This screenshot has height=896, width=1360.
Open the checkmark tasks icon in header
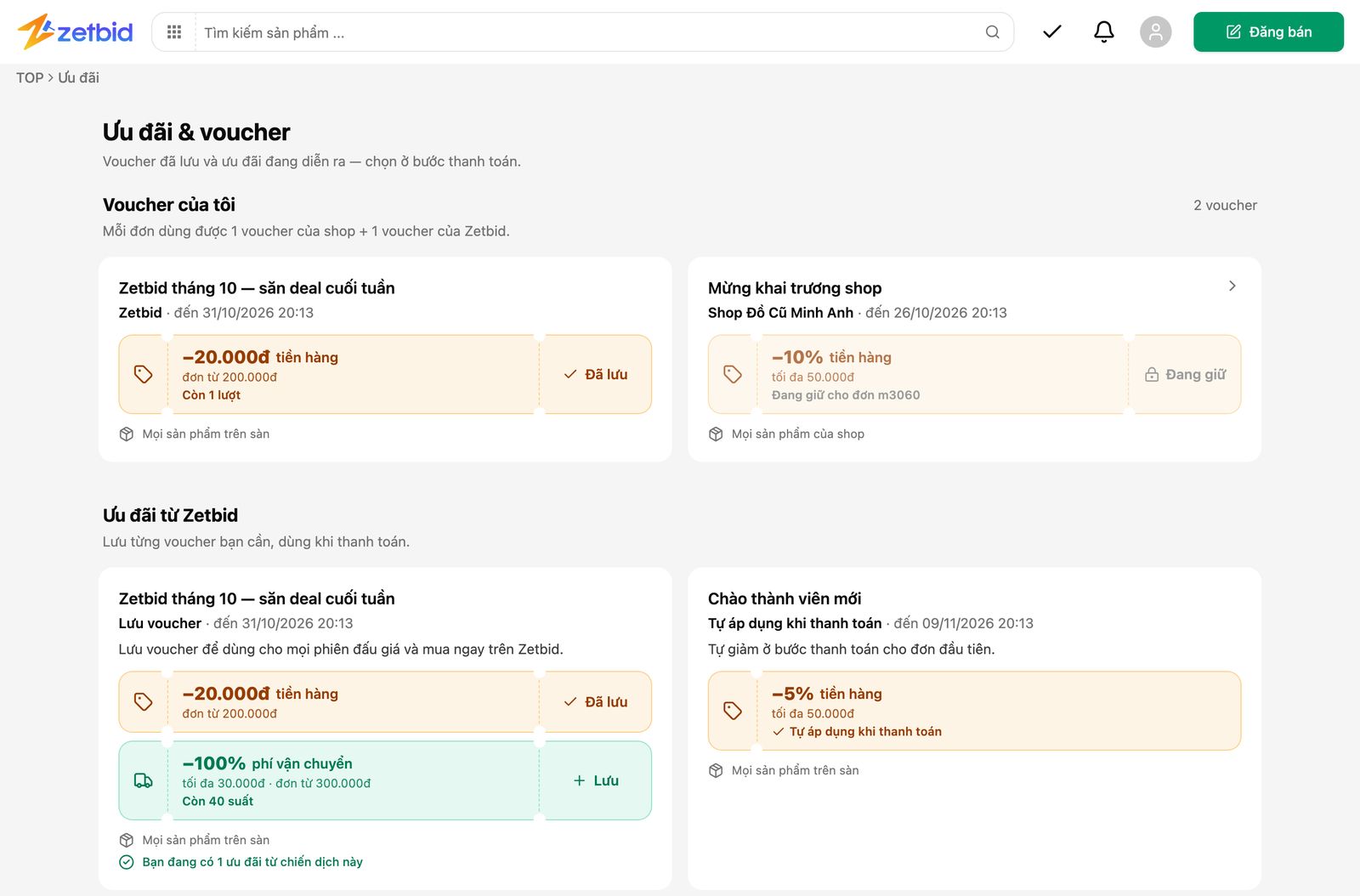(x=1052, y=32)
